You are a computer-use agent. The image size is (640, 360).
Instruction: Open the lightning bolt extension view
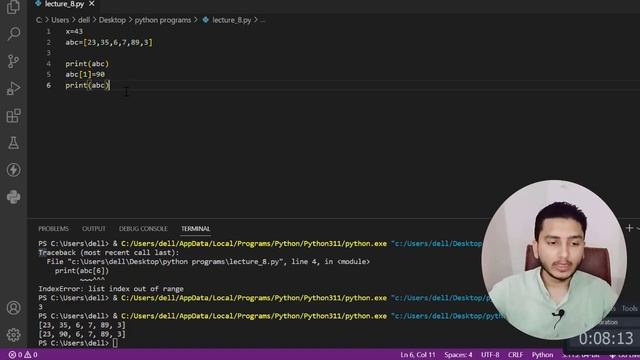click(x=13, y=170)
